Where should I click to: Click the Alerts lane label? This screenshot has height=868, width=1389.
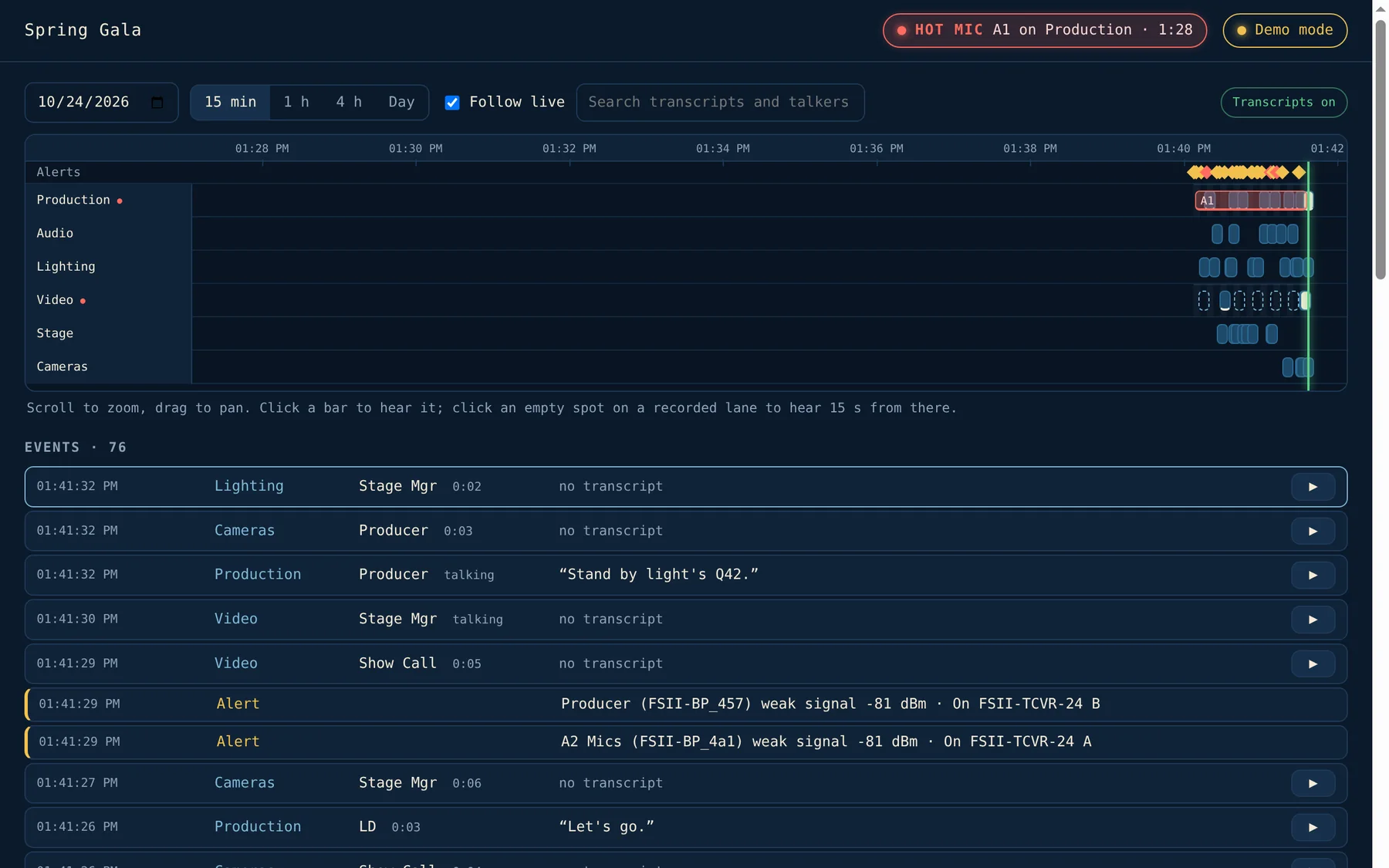click(59, 172)
